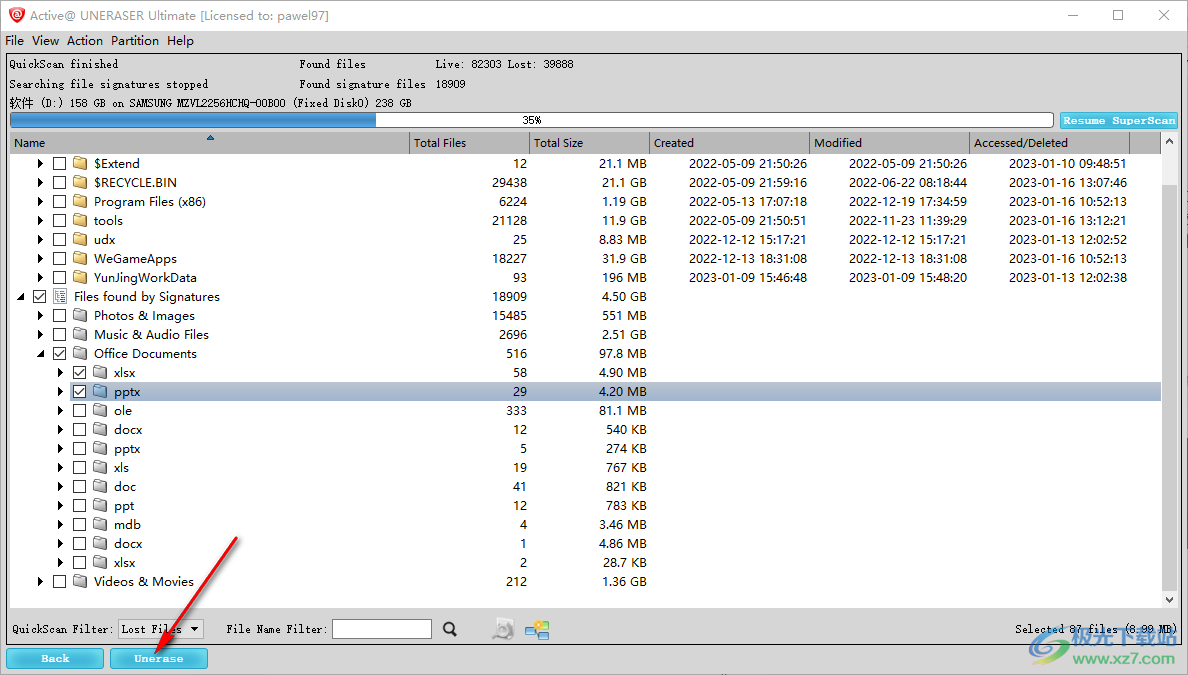The height and width of the screenshot is (675, 1188).
Task: Toggle the Files found by Signatures checkbox
Action: coord(39,296)
